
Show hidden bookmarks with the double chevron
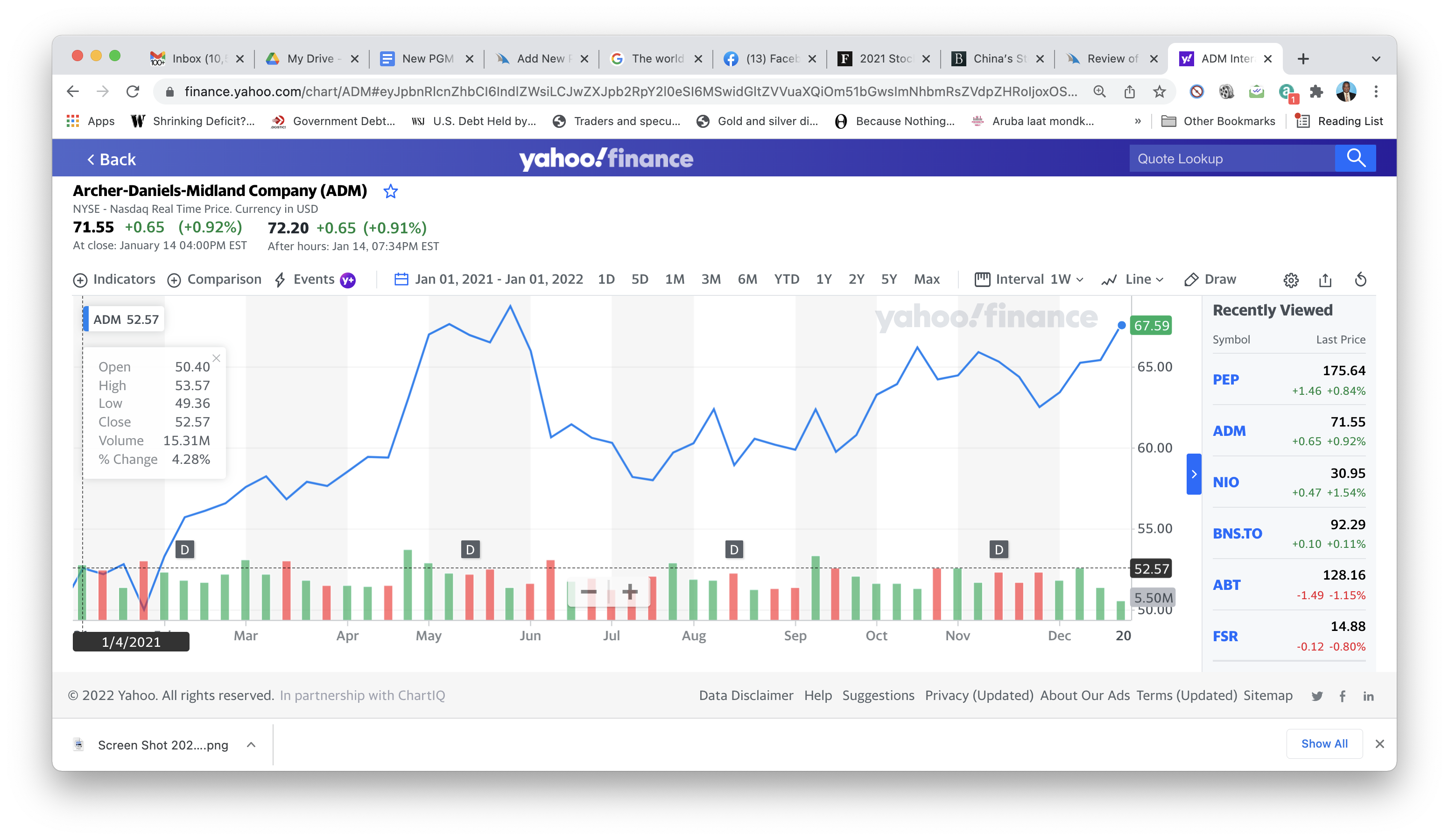[x=1137, y=121]
